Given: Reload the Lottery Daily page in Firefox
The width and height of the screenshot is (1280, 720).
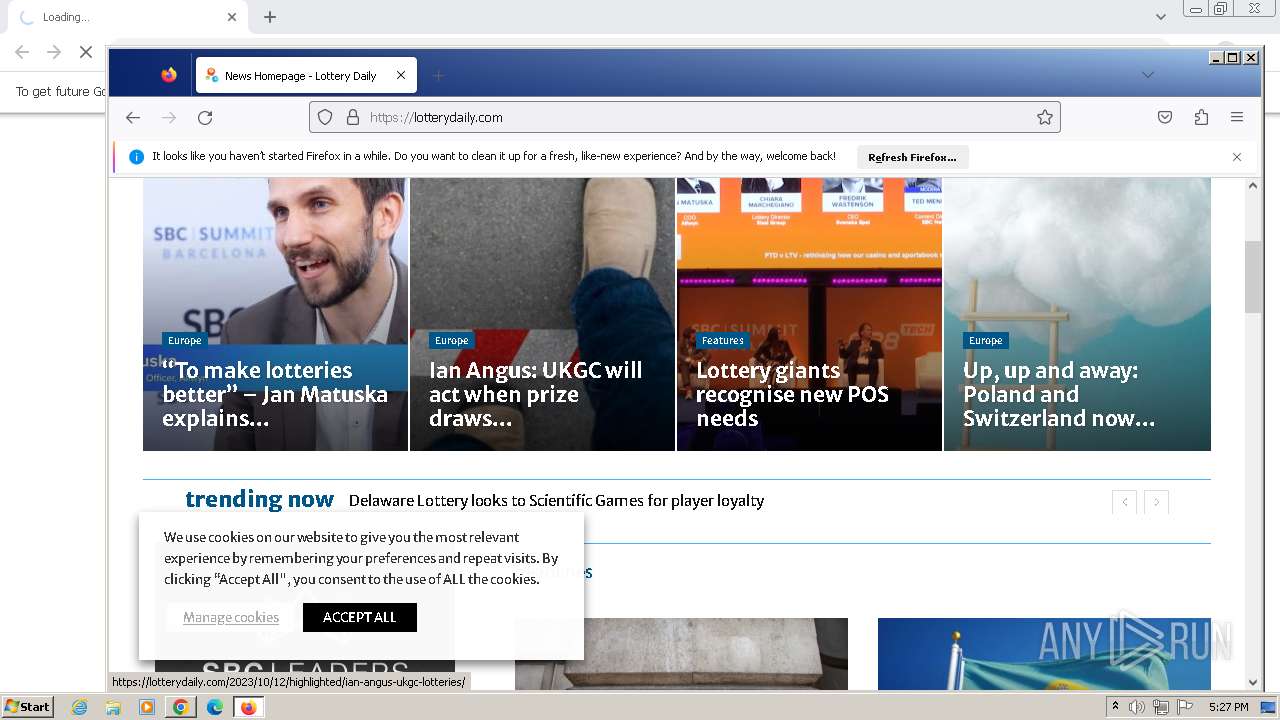Looking at the screenshot, I should point(205,117).
